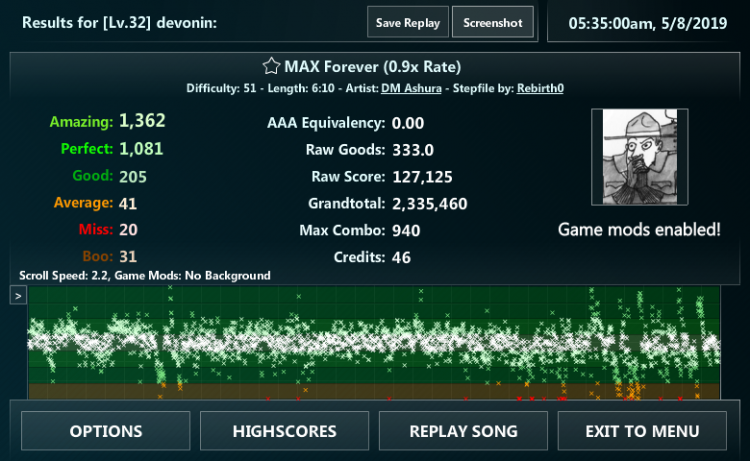Open the Rebirth0 stepfile author link
This screenshot has width=750, height=461.
(x=540, y=88)
